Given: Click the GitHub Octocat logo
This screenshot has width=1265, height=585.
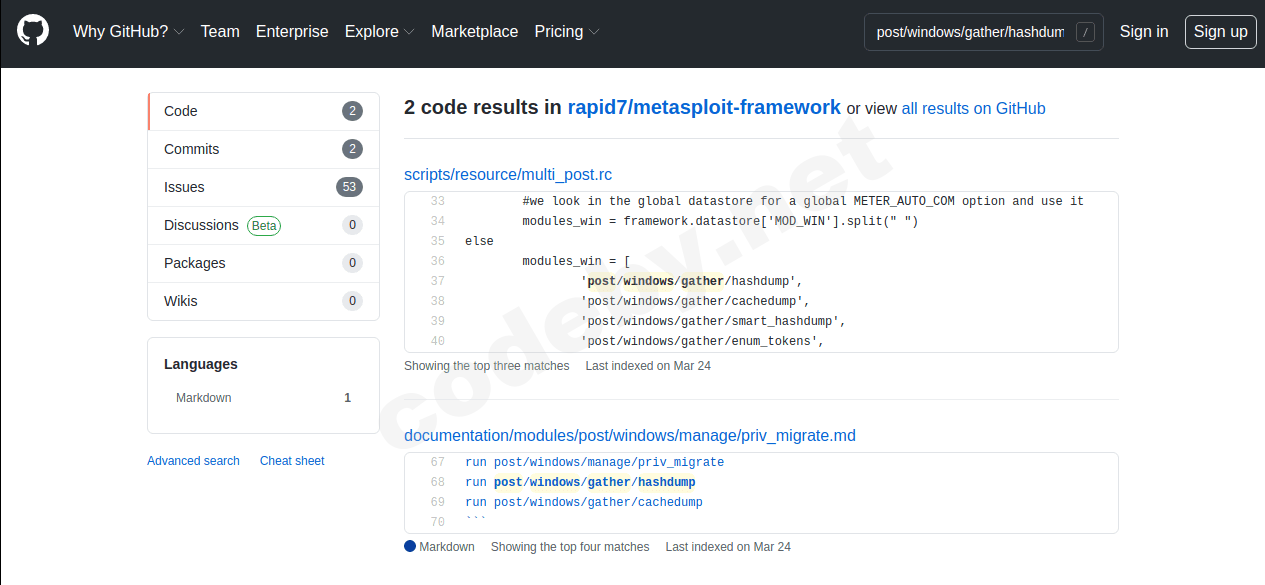Looking at the screenshot, I should click(x=33, y=31).
